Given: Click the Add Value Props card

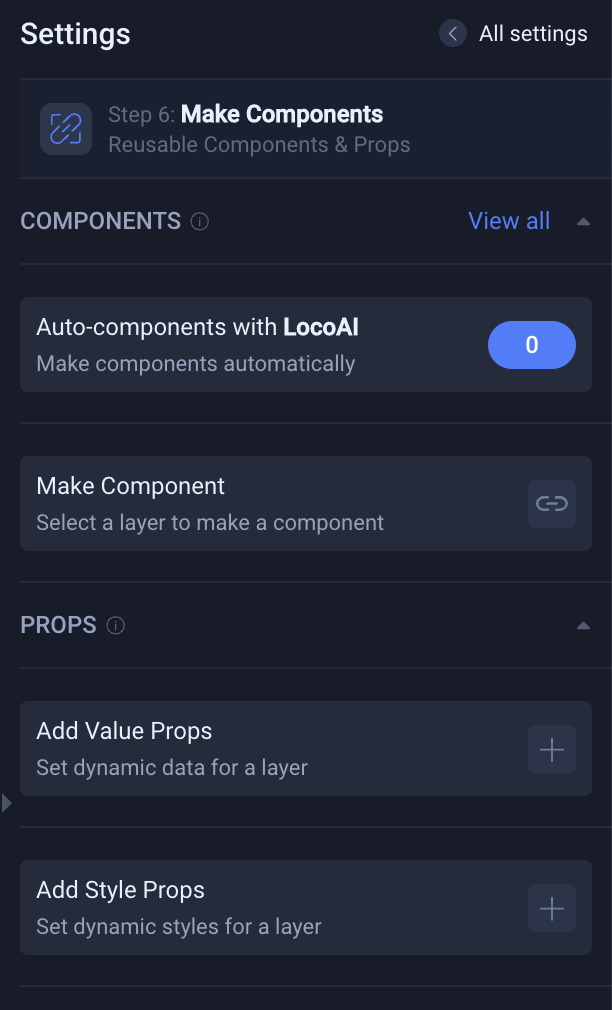Looking at the screenshot, I should point(250,749).
